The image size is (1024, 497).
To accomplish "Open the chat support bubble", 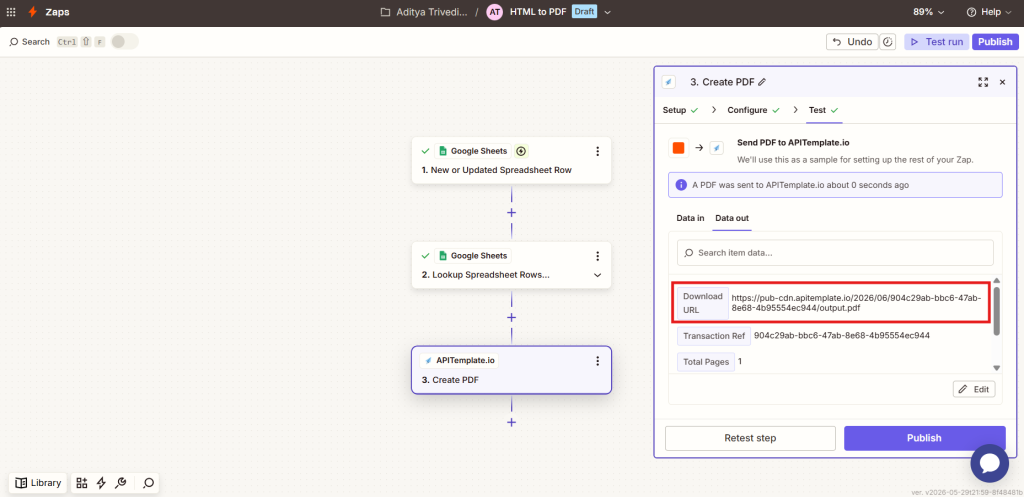I will tap(990, 464).
